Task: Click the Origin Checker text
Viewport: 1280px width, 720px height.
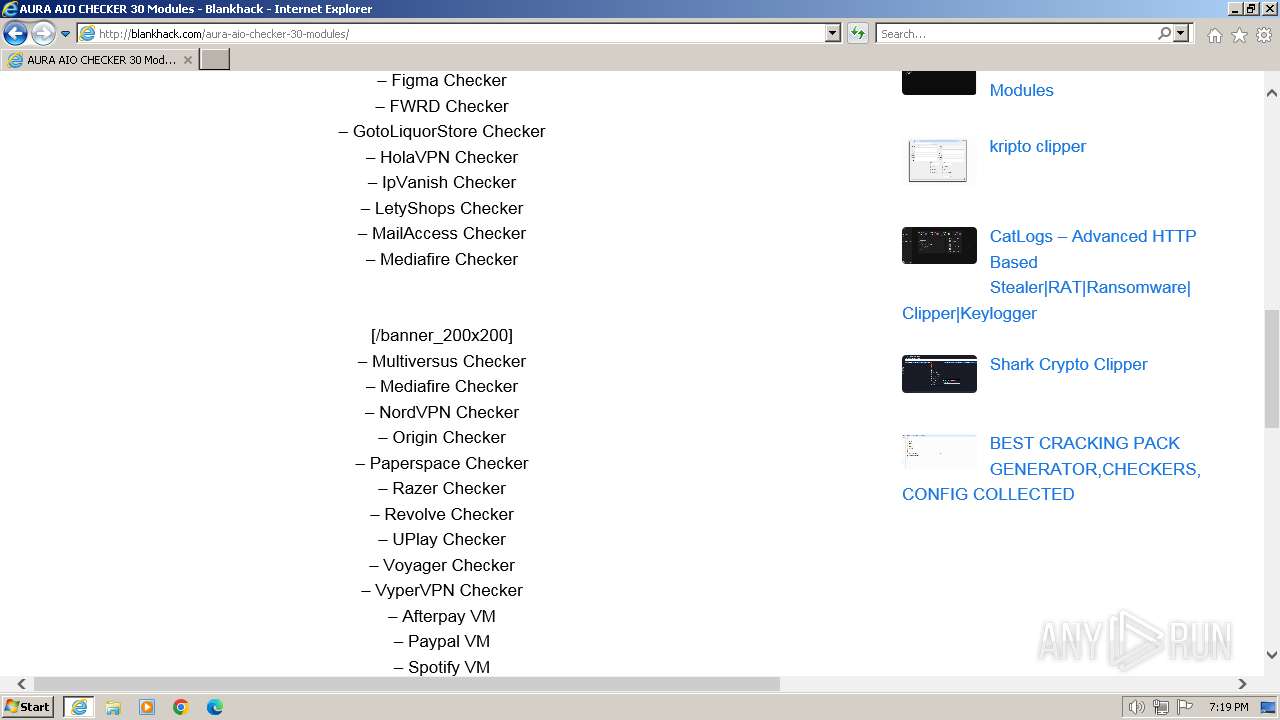Action: pyautogui.click(x=442, y=437)
